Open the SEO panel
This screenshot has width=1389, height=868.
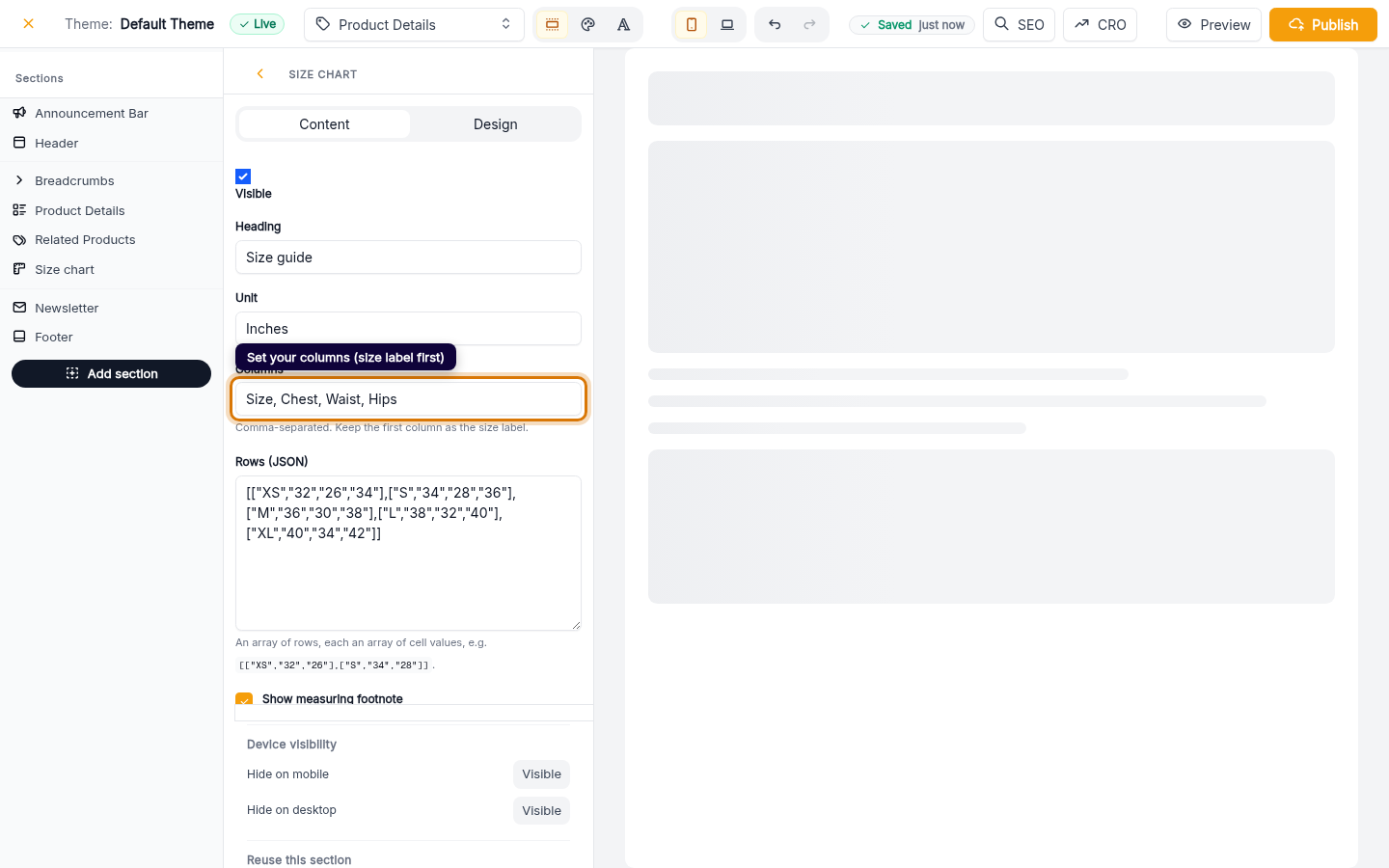pos(1019,24)
